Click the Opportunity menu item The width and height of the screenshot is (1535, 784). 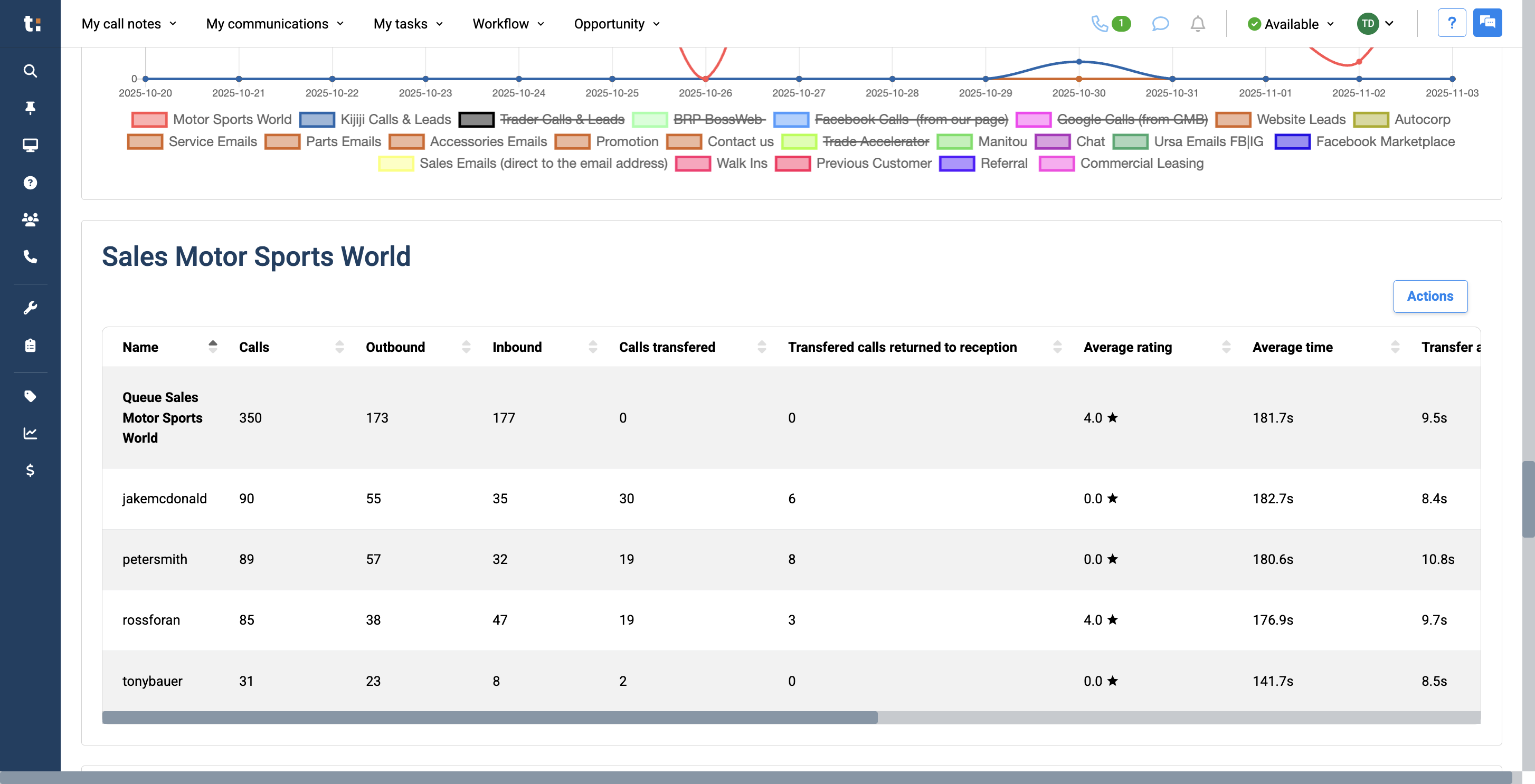(615, 24)
